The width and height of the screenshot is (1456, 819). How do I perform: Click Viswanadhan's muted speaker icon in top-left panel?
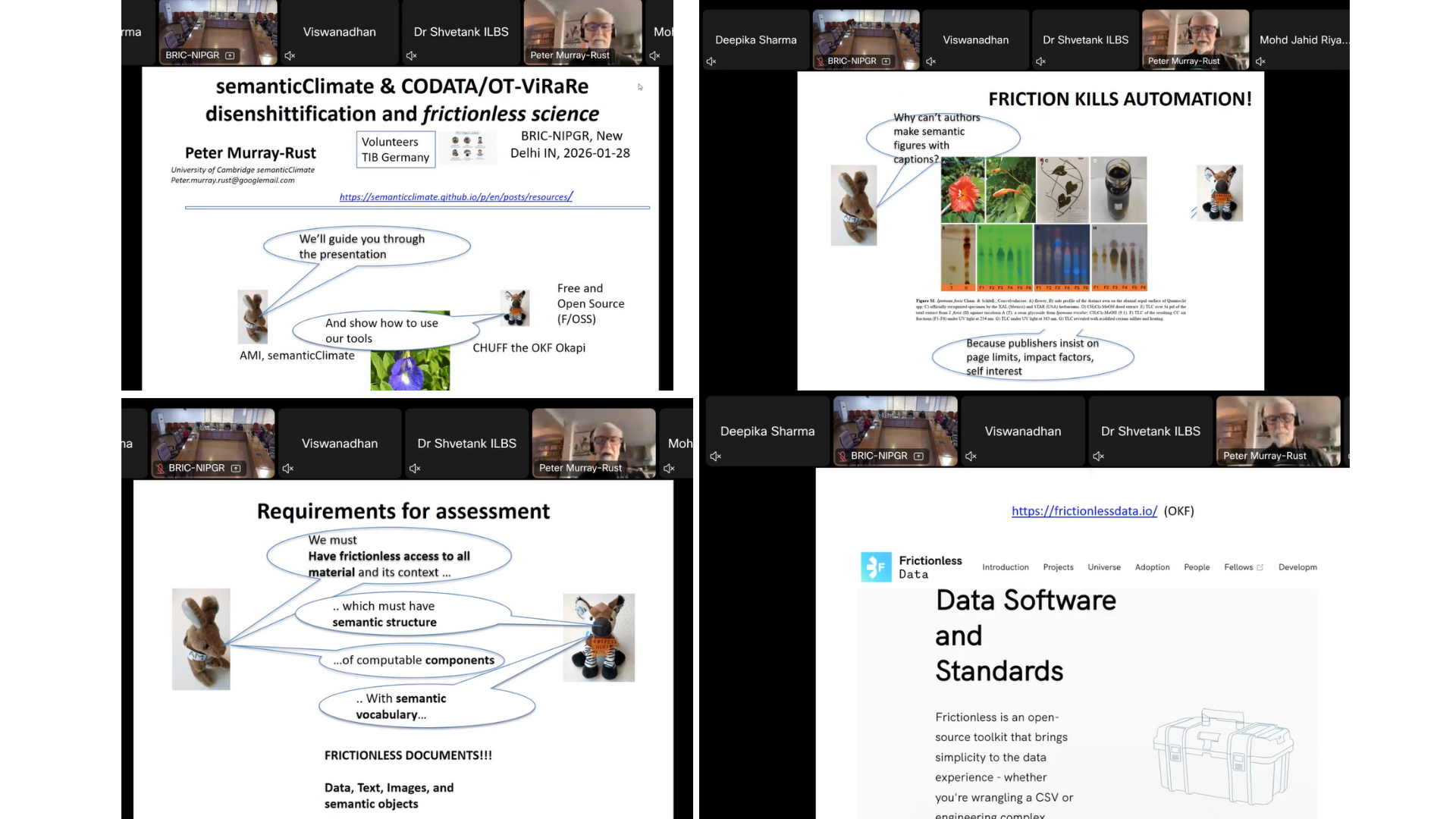click(290, 55)
